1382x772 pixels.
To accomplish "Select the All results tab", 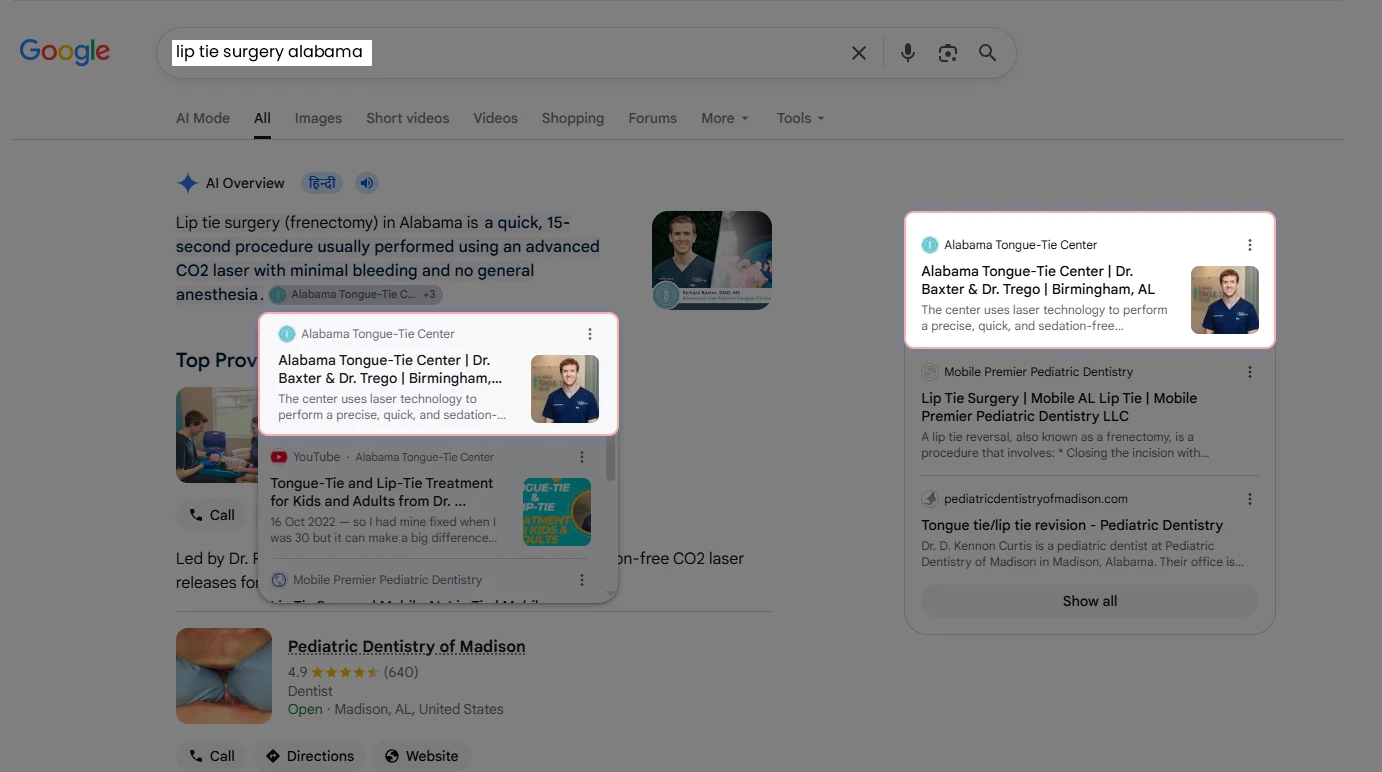I will pos(262,118).
